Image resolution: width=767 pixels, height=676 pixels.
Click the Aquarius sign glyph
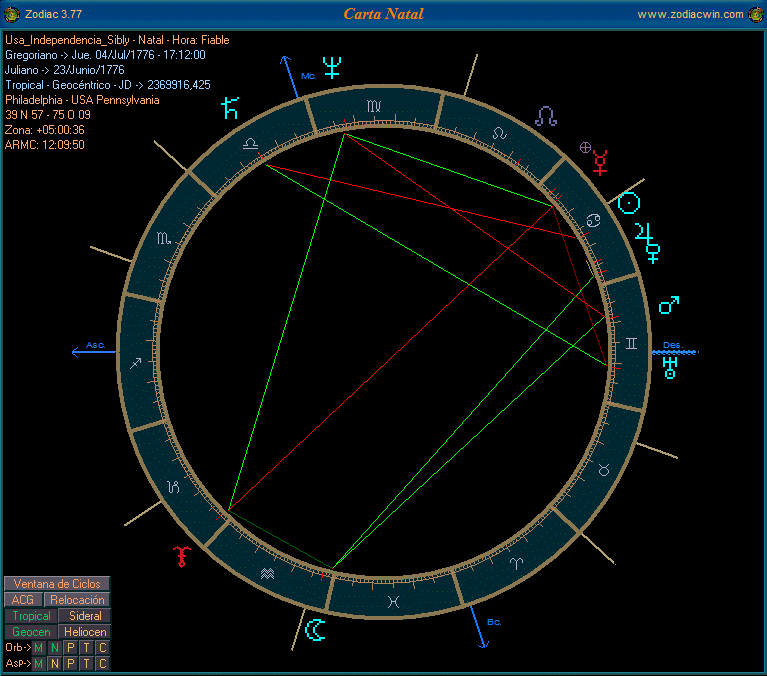tap(267, 573)
